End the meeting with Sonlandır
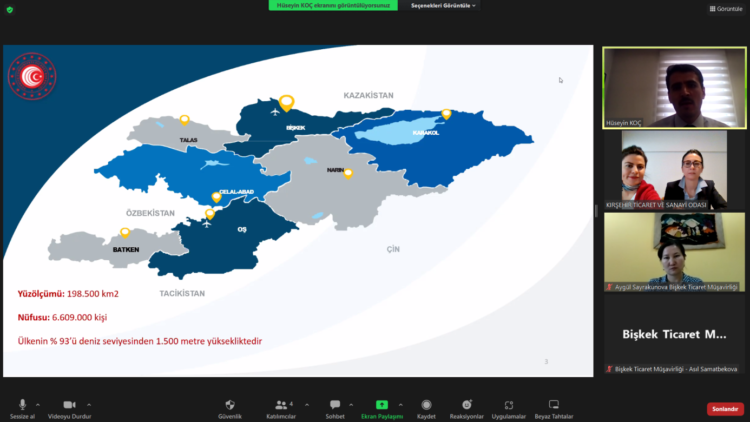750x422 pixels. click(725, 409)
